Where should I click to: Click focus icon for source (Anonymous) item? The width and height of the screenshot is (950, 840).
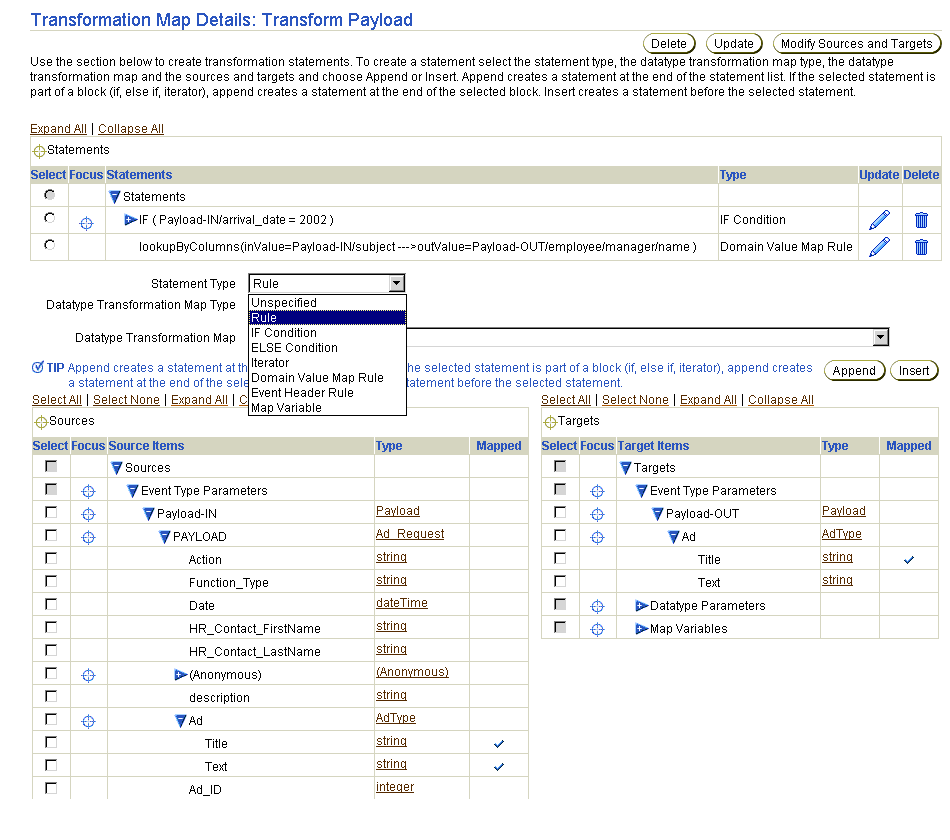point(88,675)
